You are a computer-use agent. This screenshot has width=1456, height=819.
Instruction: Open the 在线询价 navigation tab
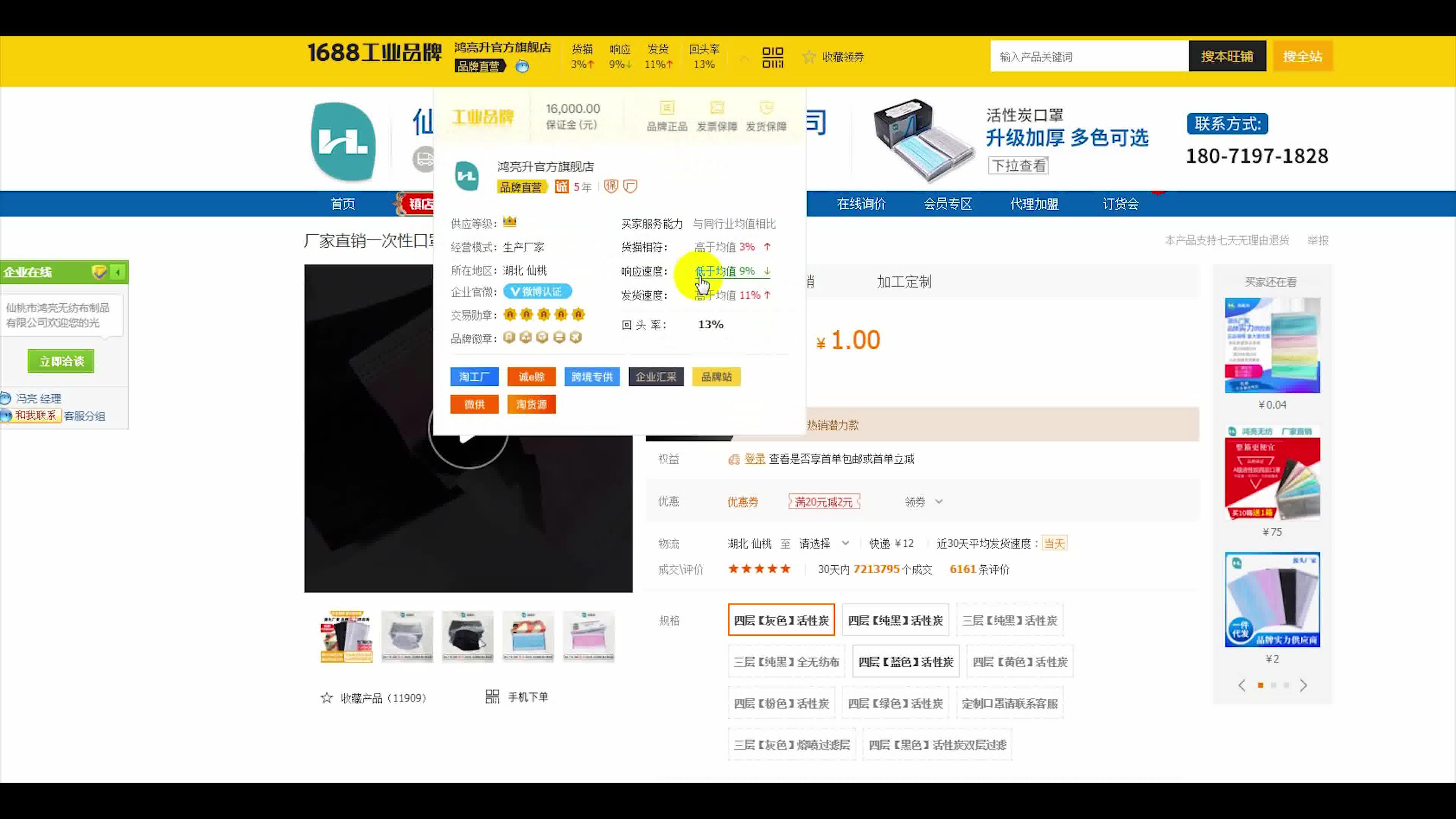(x=861, y=204)
